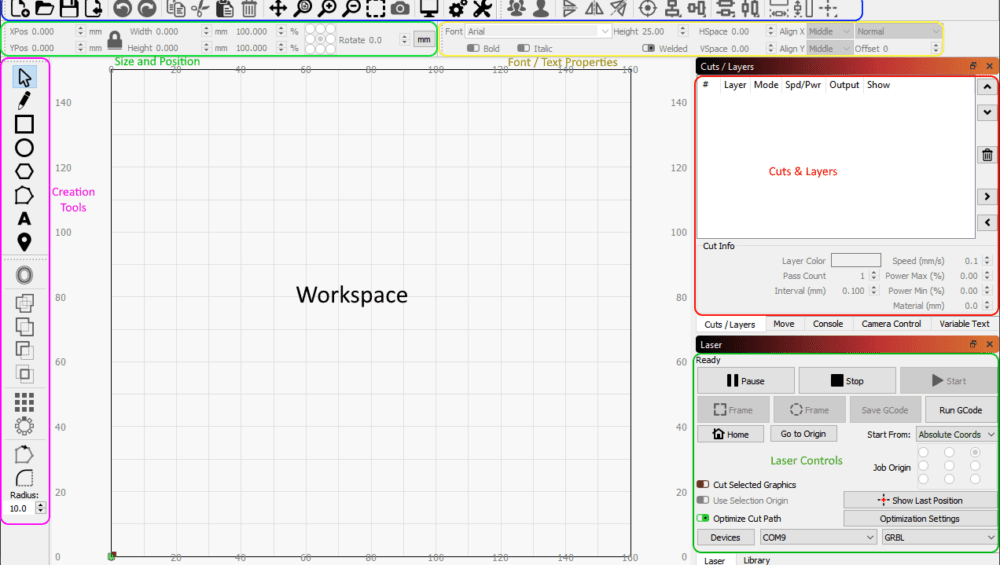1000x565 pixels.
Task: Click the Home button
Action: pyautogui.click(x=730, y=434)
